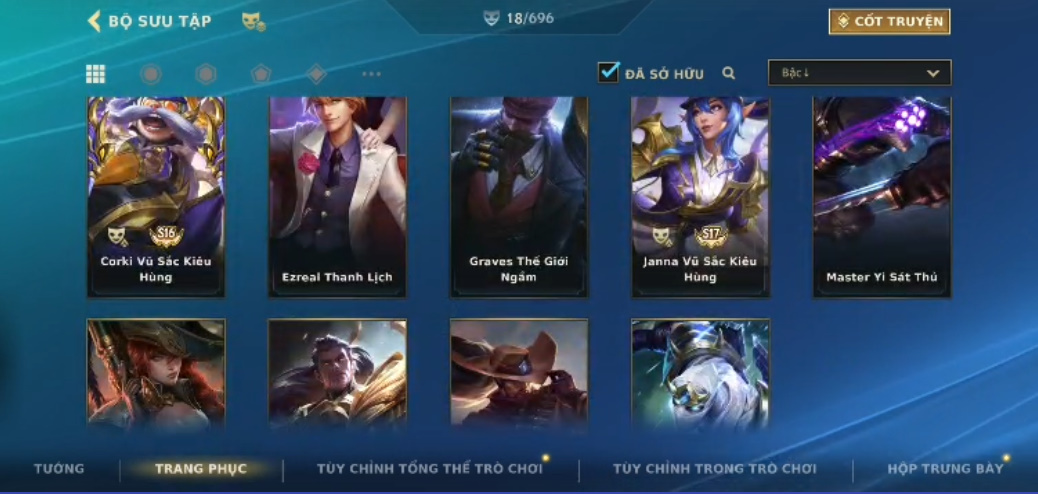The image size is (1038, 494).
Task: Switch to Tùy Chỉnh Tổng Thể Trò Chơi tab
Action: (430, 469)
